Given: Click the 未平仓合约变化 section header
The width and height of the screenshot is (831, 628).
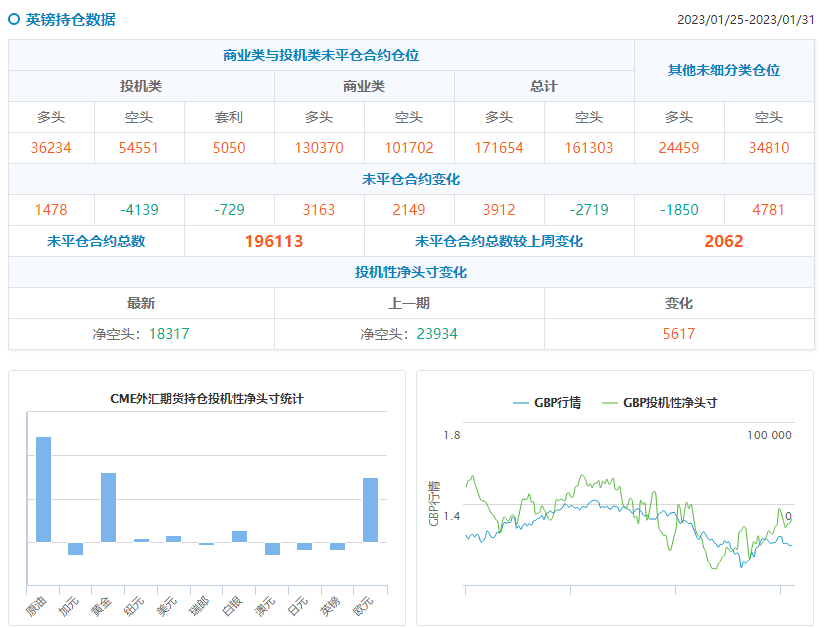Looking at the screenshot, I should coord(411,179).
